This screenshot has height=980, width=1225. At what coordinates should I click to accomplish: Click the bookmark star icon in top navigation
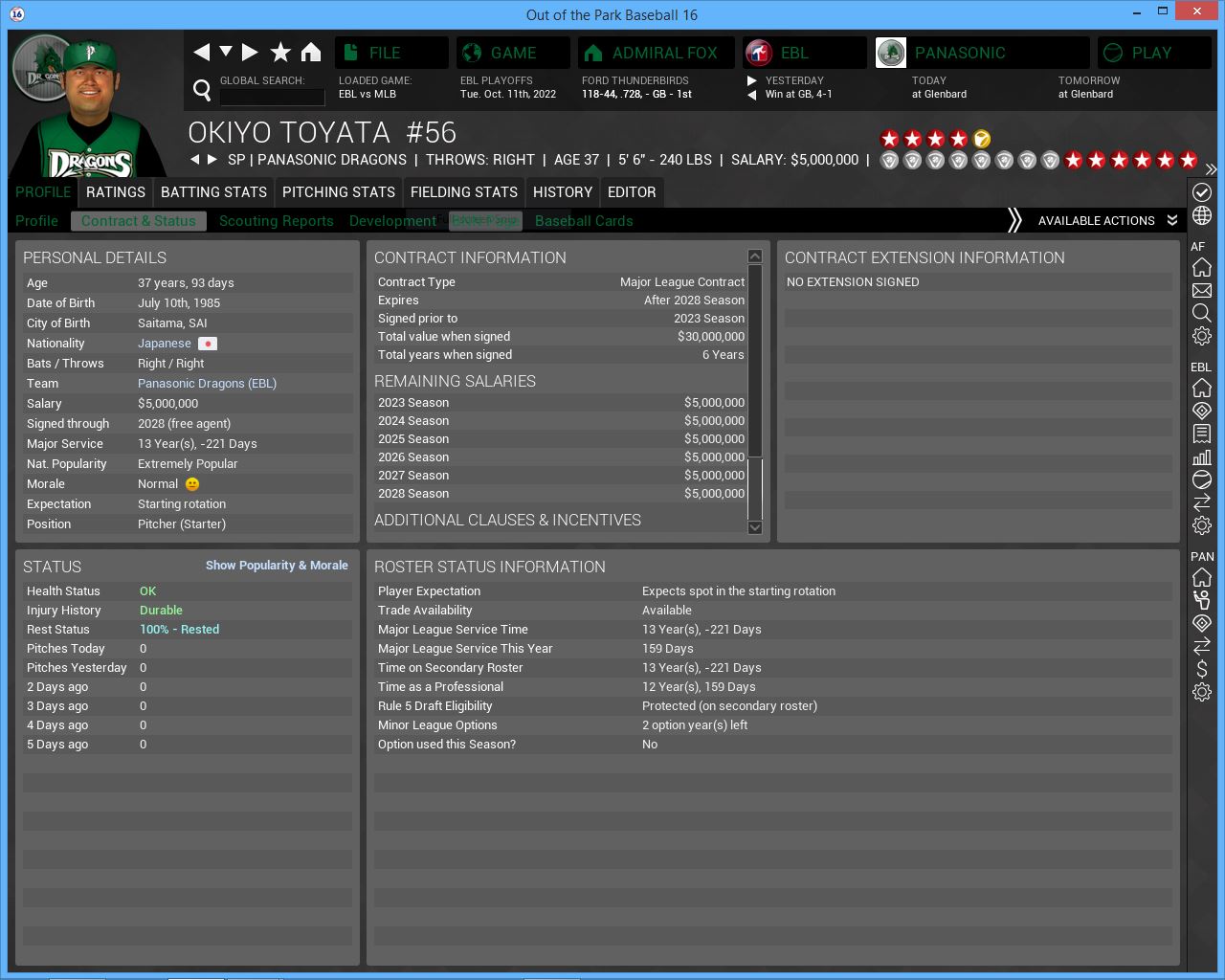point(280,53)
